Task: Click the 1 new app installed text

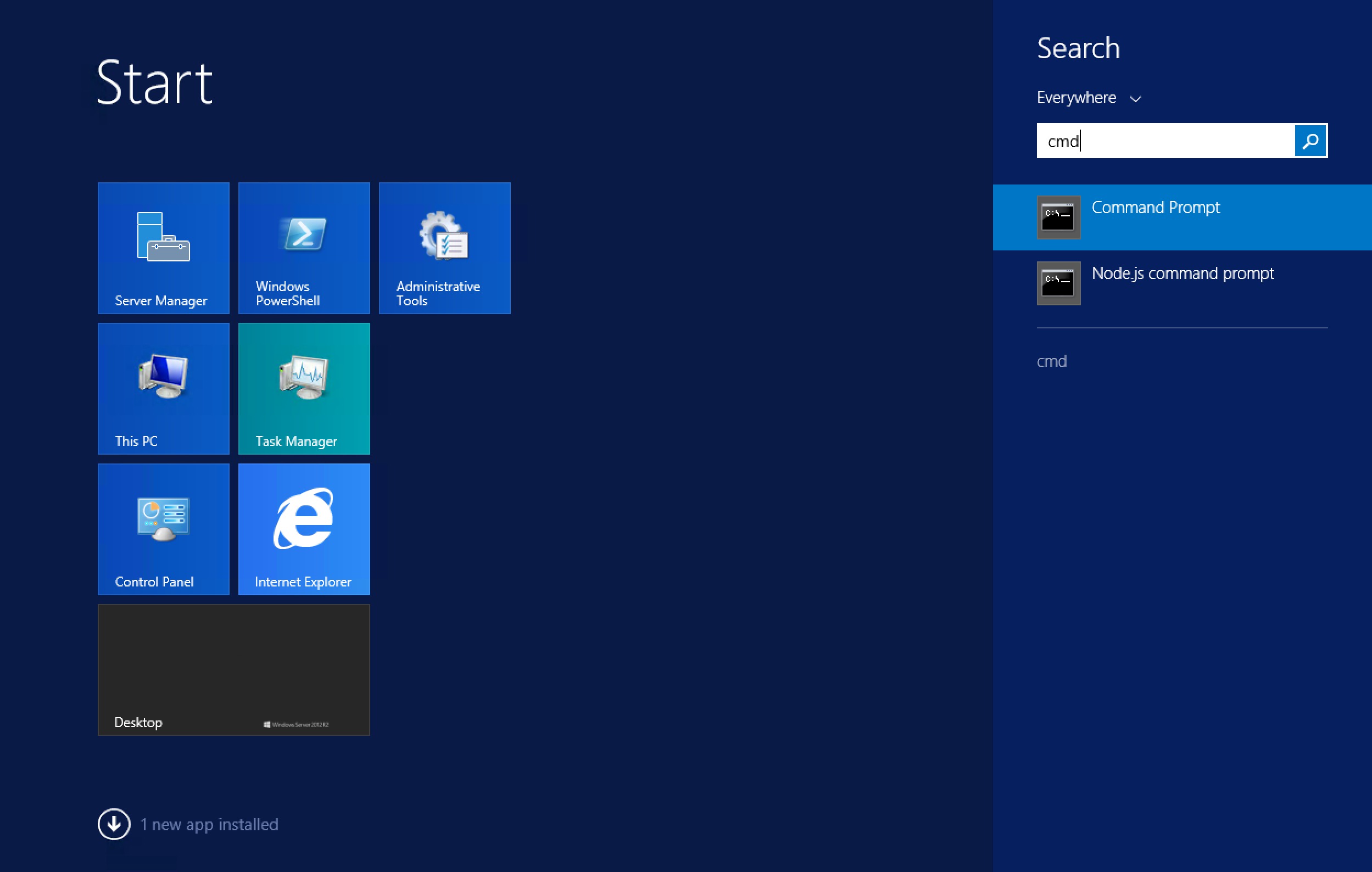Action: [x=209, y=824]
